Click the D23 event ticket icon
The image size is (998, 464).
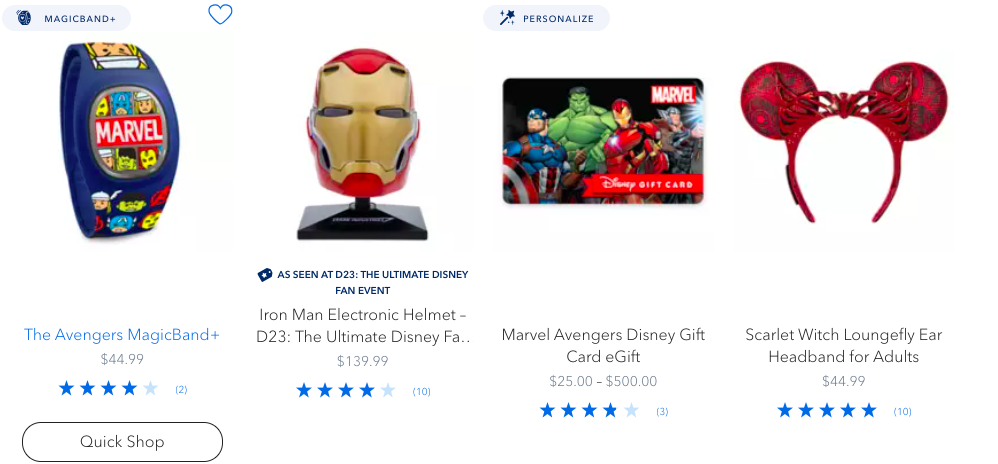tap(265, 274)
